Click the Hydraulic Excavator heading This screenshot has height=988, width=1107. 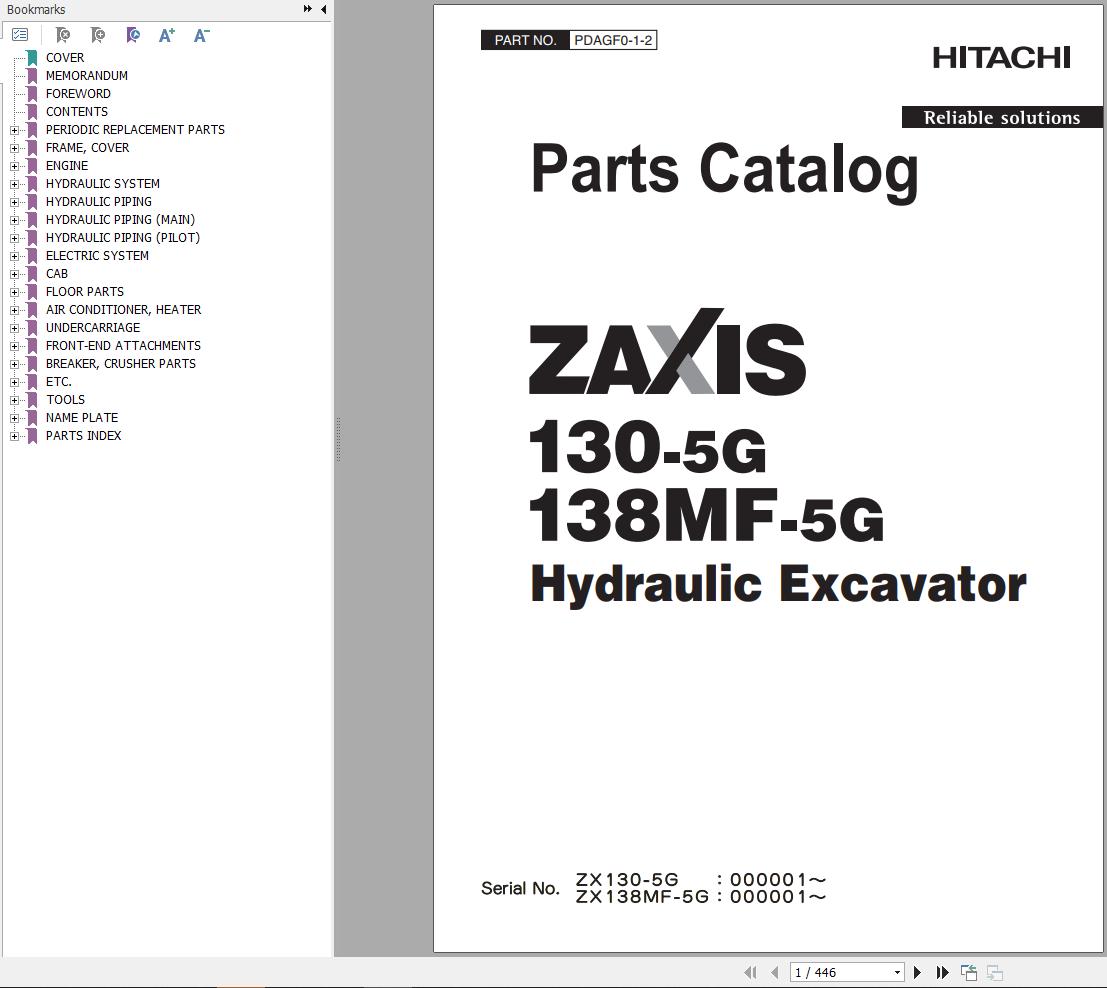pyautogui.click(x=778, y=585)
